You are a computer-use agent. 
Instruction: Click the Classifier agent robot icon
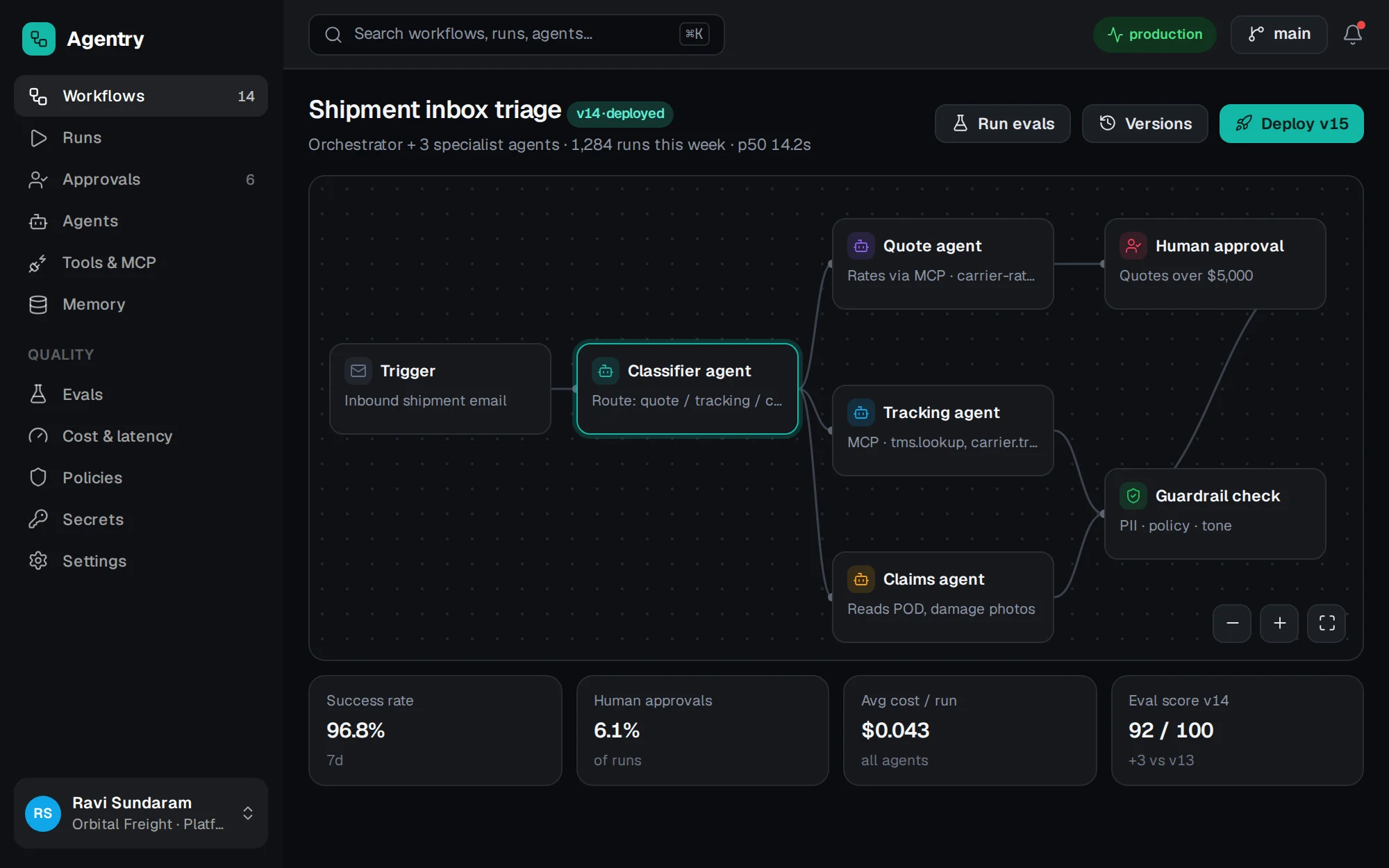point(606,371)
